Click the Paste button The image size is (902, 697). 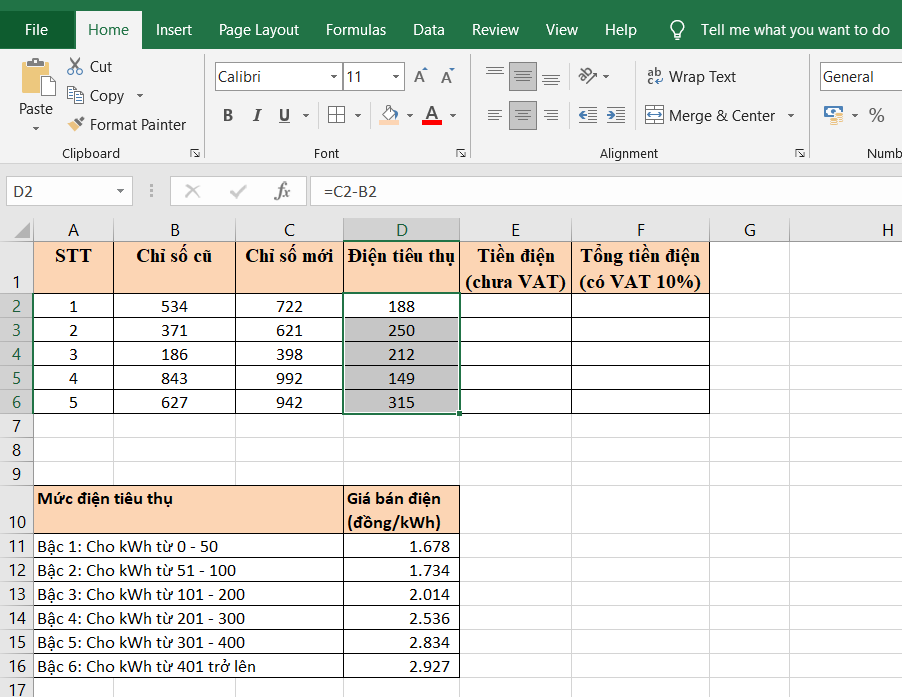click(x=36, y=90)
